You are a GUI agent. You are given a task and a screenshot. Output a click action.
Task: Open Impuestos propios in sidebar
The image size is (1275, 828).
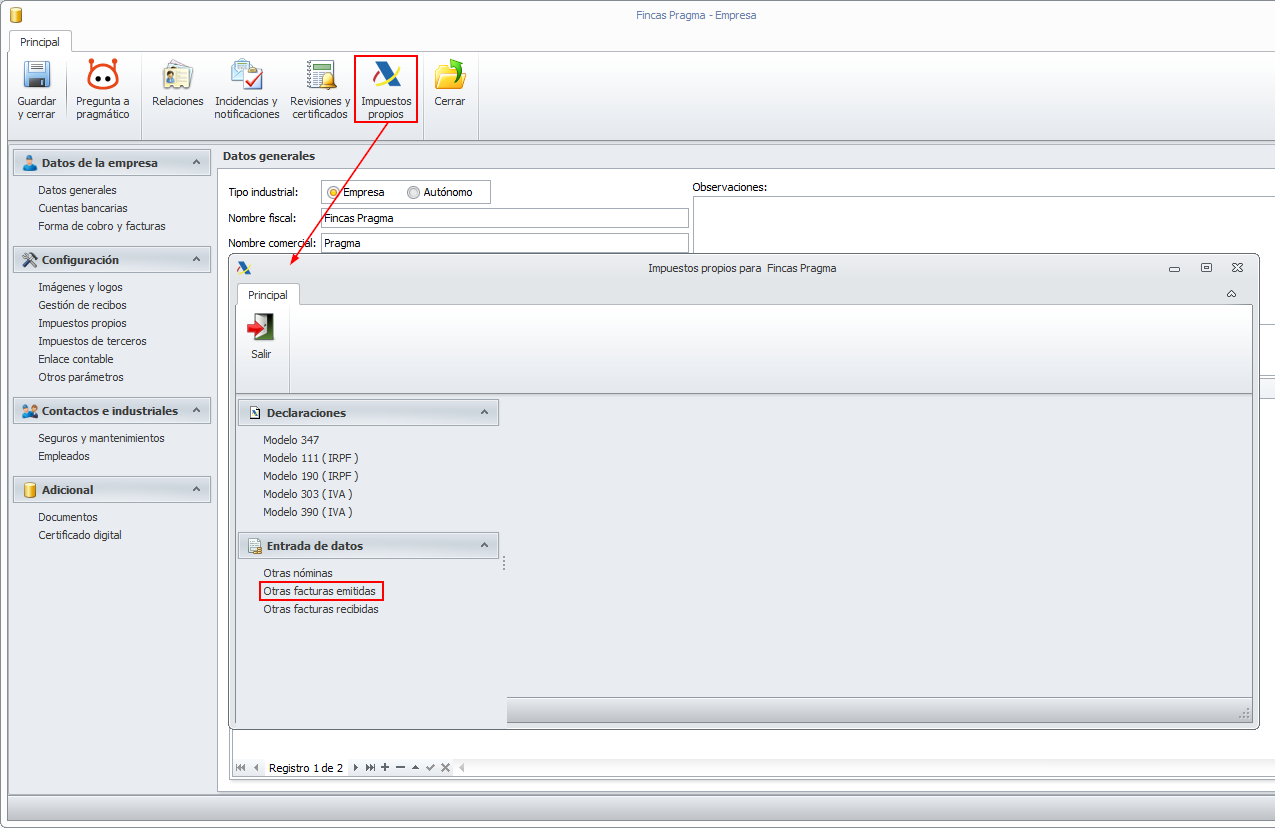(82, 323)
